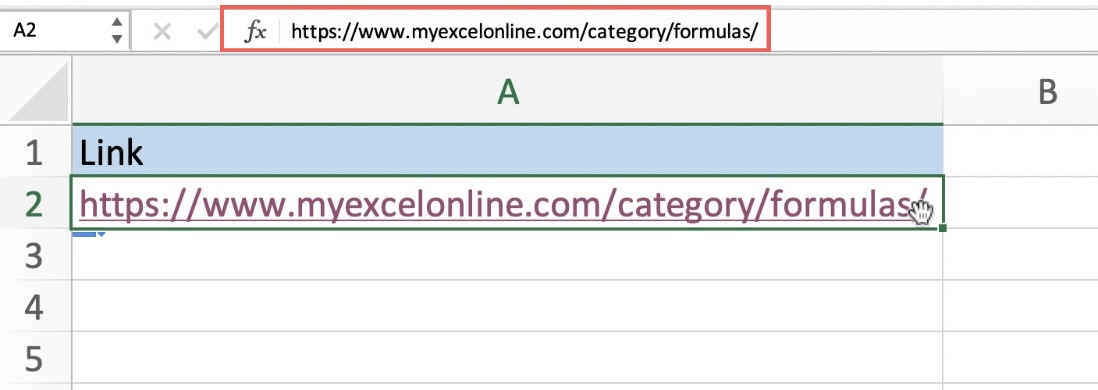Select row 5 header
This screenshot has width=1098, height=390.
pos(35,358)
